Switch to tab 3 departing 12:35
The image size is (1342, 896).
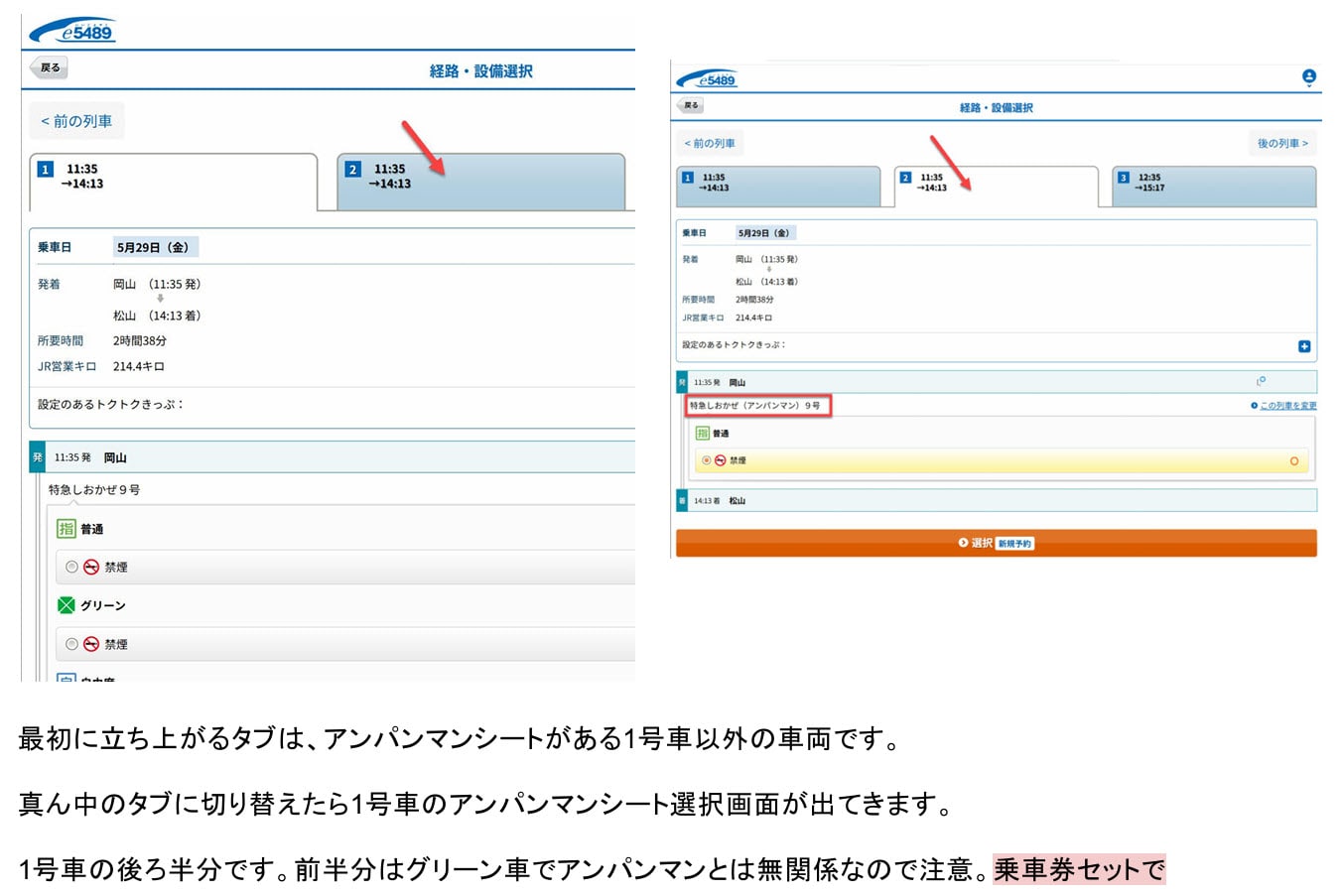pyautogui.click(x=1213, y=186)
